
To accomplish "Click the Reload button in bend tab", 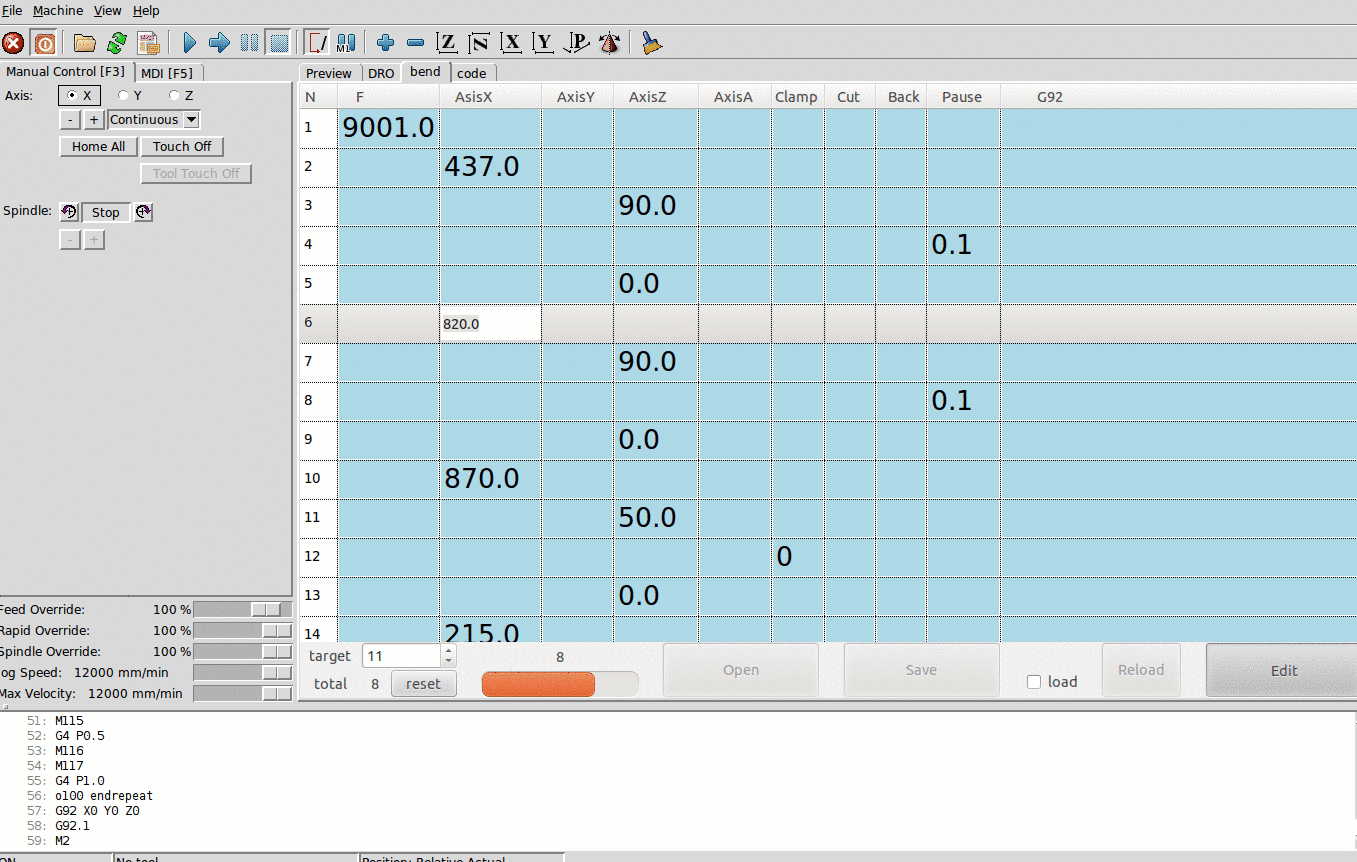I will pyautogui.click(x=1141, y=670).
